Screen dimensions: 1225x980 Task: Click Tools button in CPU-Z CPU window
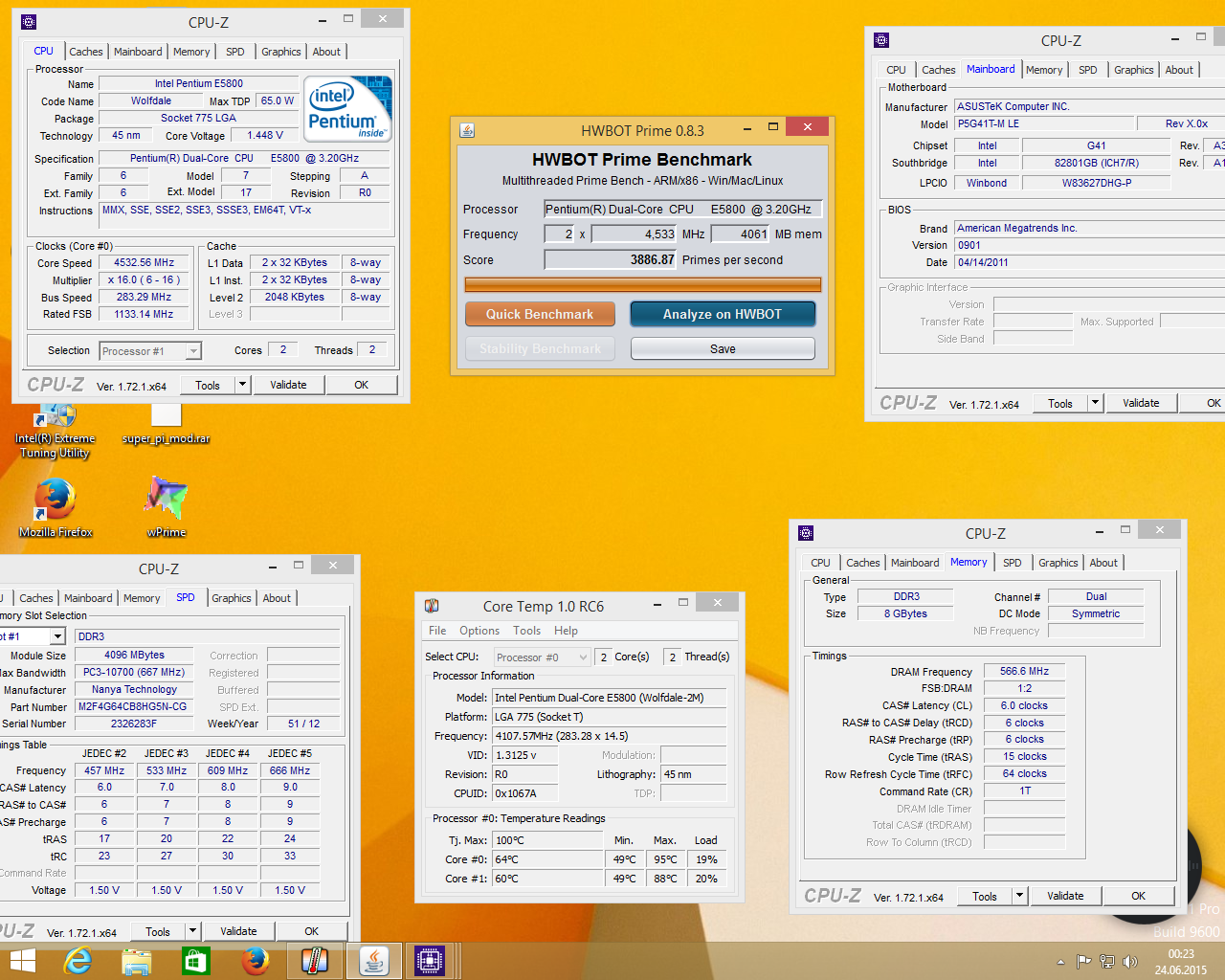point(208,385)
